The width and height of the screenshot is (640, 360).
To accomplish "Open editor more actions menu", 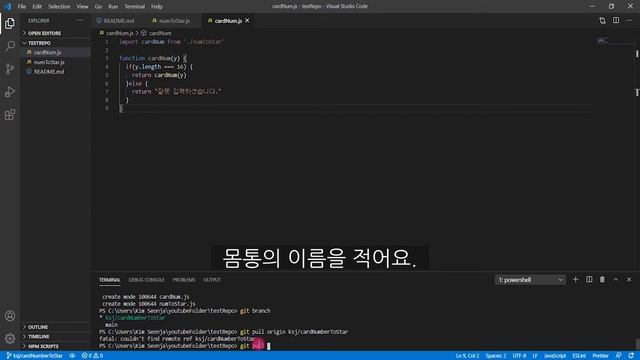I will point(629,20).
